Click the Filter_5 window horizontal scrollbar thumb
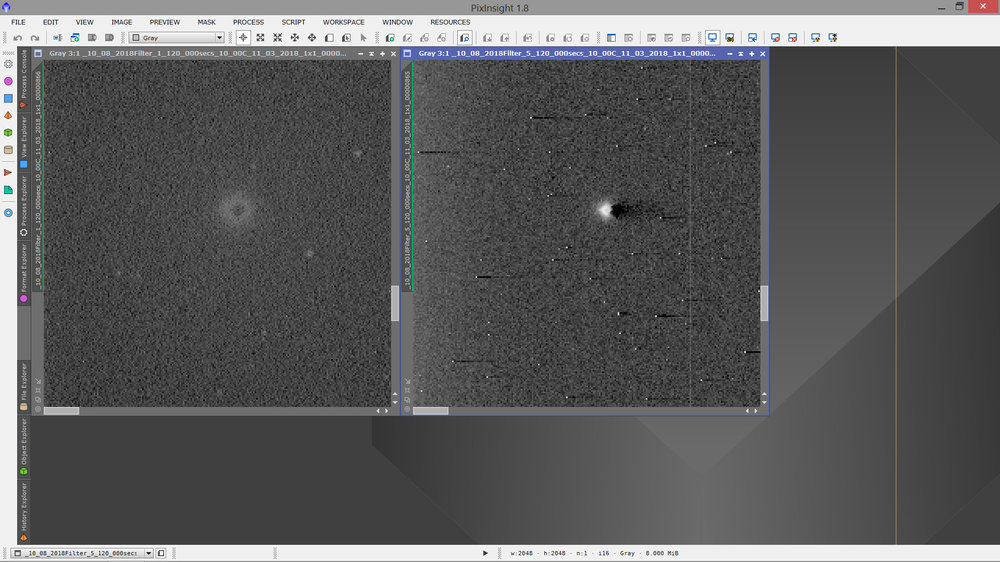The height and width of the screenshot is (562, 1000). [430, 411]
